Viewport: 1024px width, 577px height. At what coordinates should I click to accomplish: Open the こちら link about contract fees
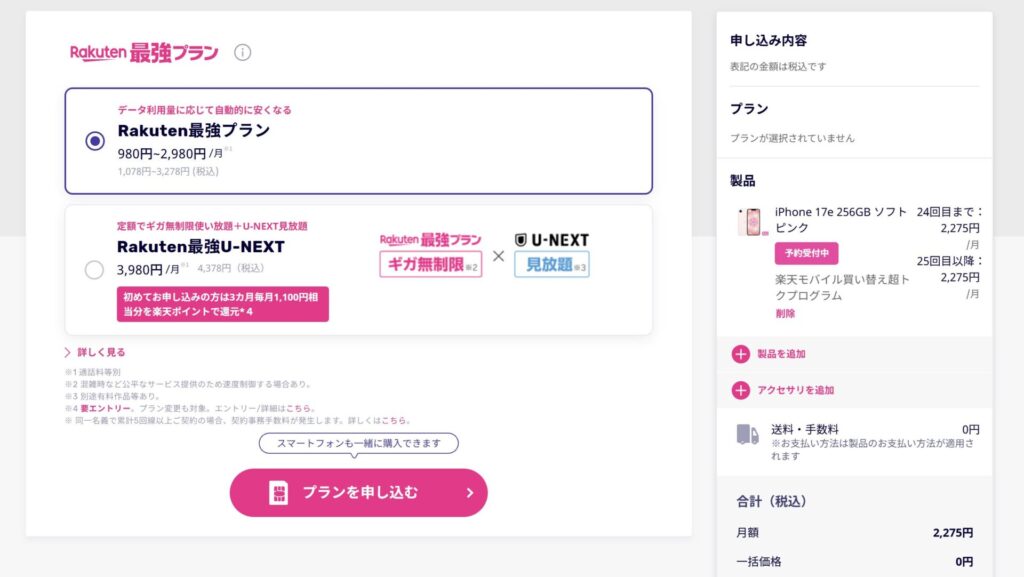[395, 420]
